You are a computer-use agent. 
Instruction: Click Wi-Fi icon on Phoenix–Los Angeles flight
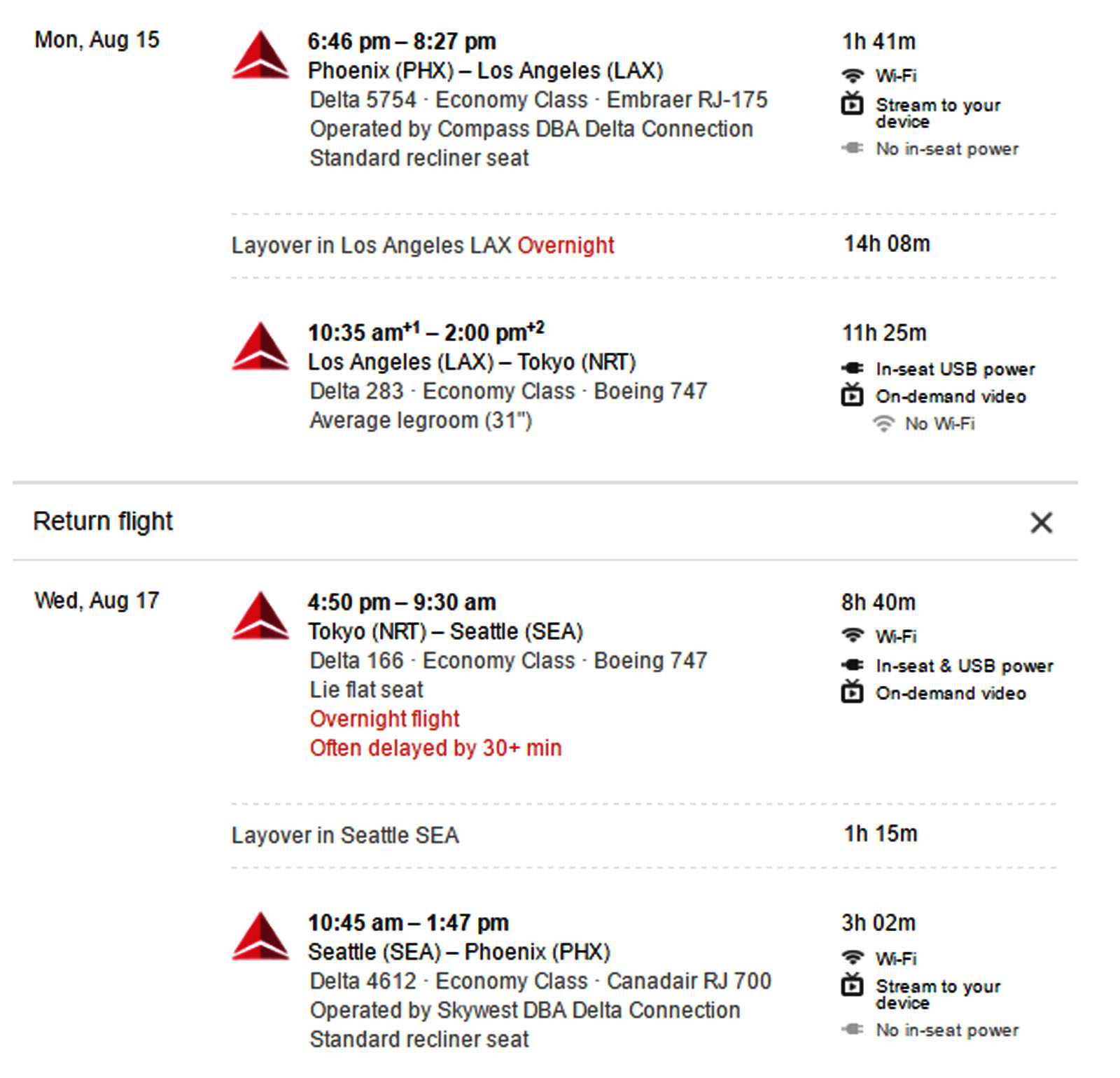[x=852, y=76]
